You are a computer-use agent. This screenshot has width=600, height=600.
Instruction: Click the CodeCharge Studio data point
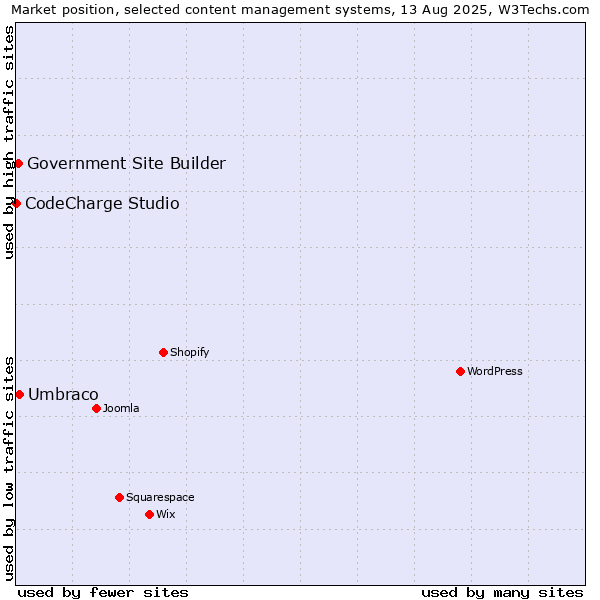point(16,204)
